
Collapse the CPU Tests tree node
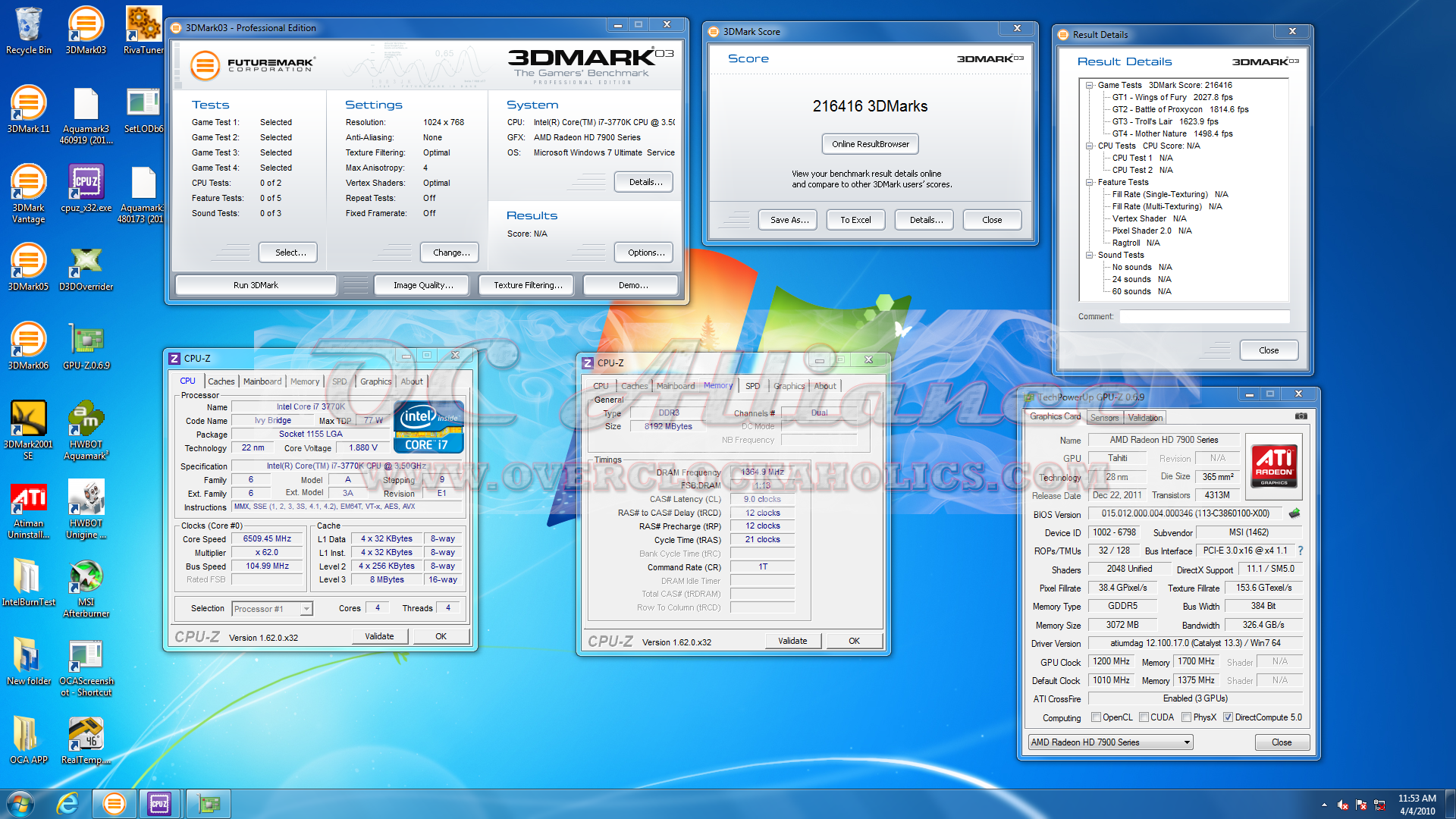click(x=1089, y=146)
